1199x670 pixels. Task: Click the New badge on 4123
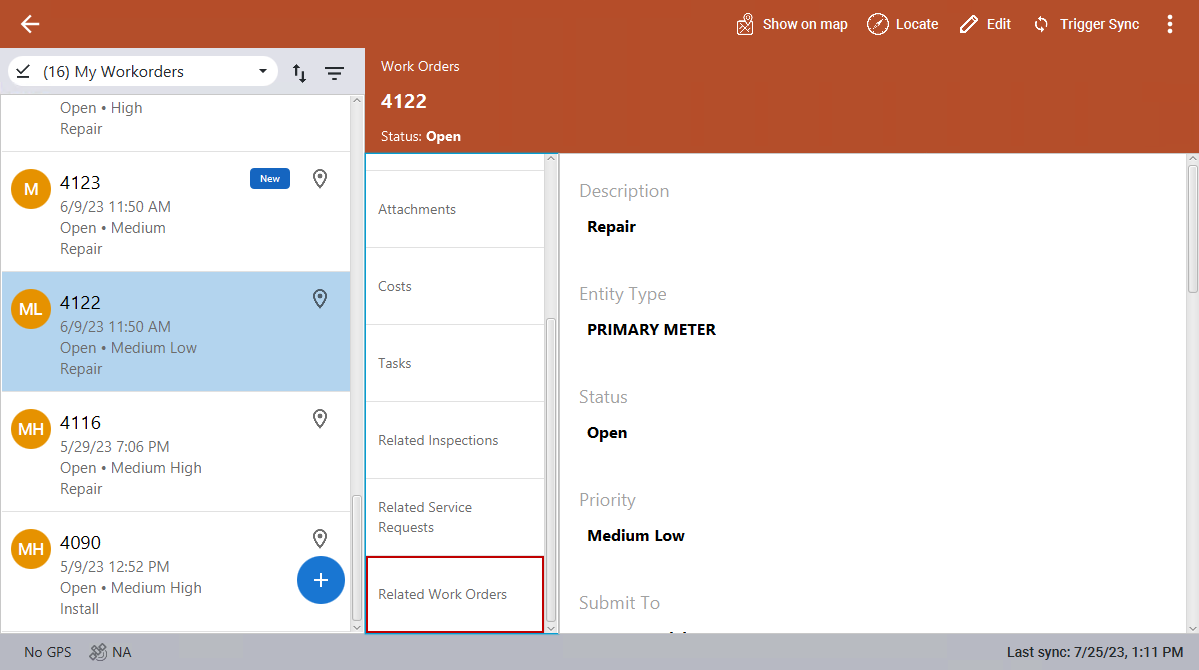click(x=270, y=178)
